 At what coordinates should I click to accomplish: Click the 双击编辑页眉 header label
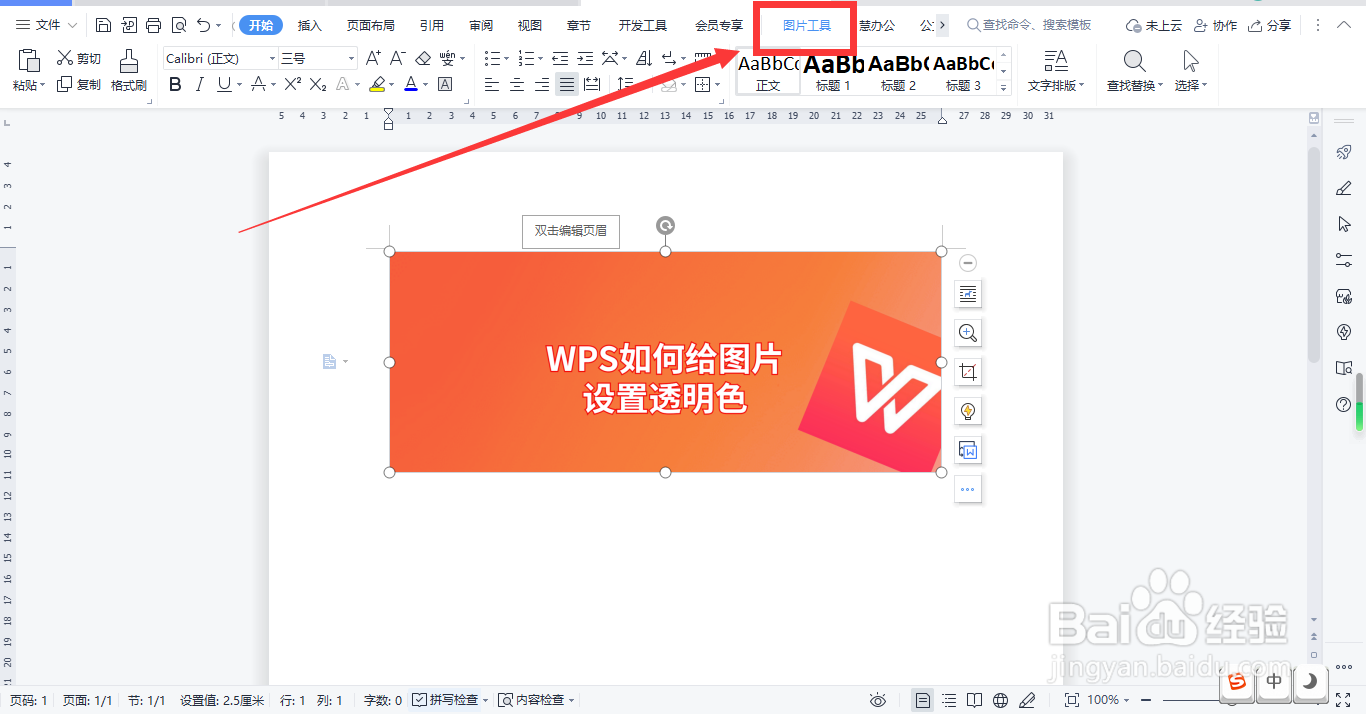(x=570, y=231)
